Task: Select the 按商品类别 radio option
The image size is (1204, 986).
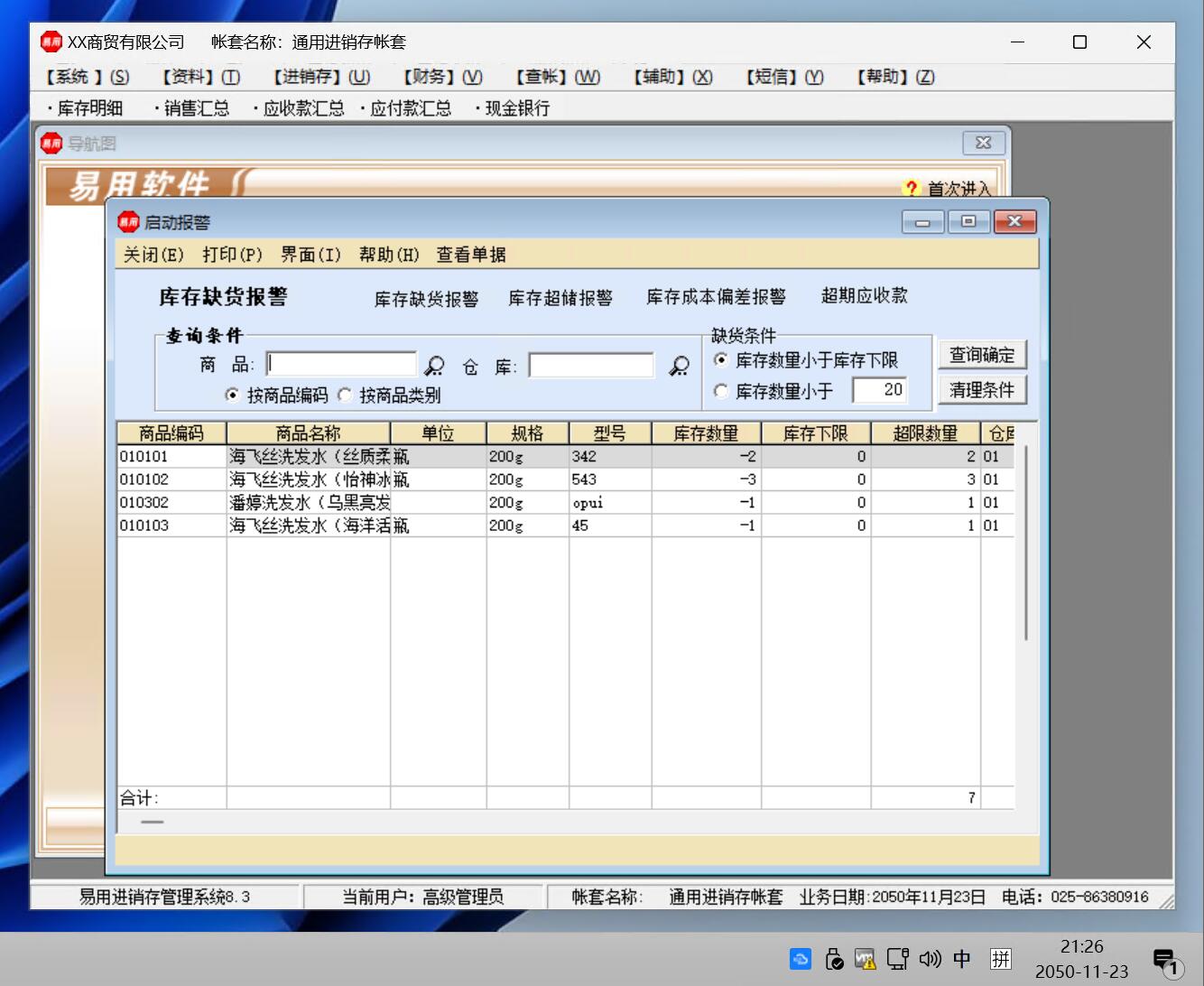Action: pos(345,395)
